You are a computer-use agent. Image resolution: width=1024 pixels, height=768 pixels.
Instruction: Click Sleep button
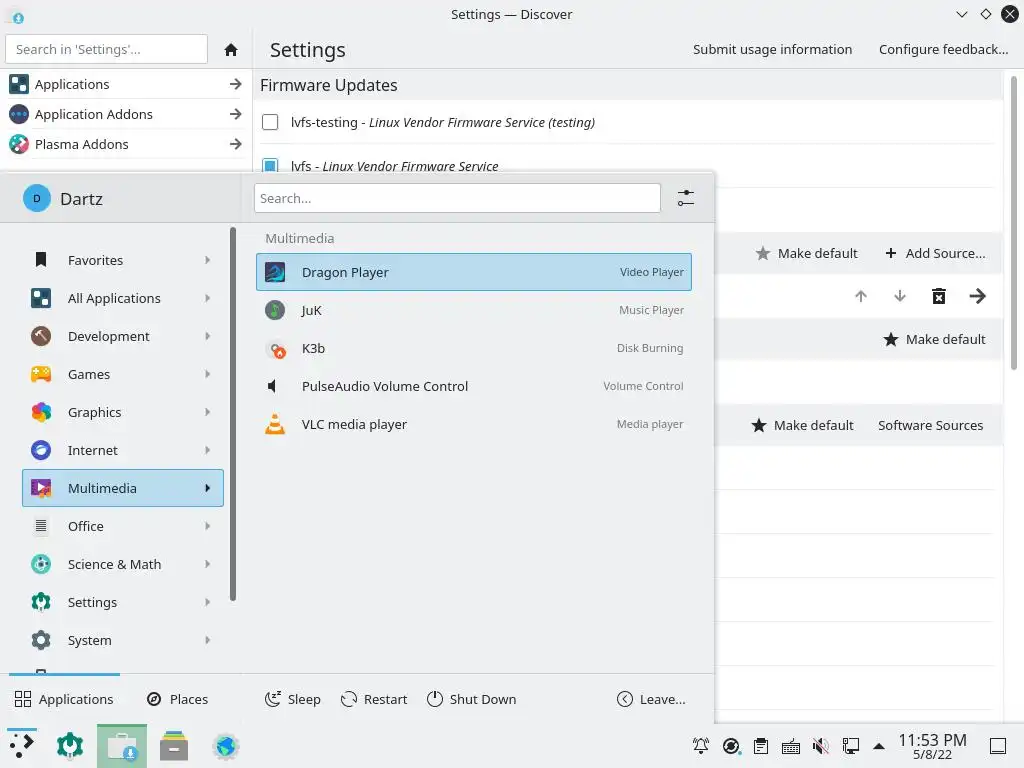(x=293, y=699)
